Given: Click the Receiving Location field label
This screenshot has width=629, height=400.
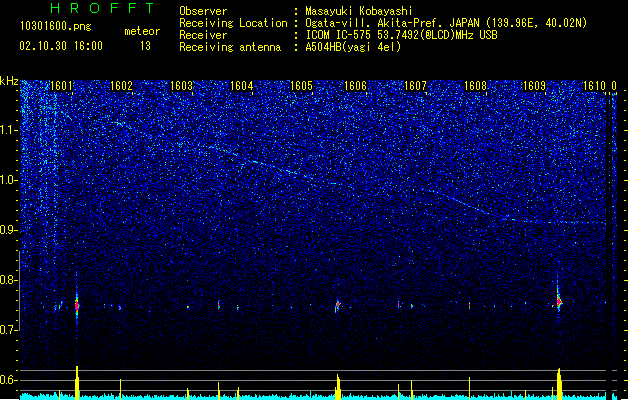Looking at the screenshot, I should pyautogui.click(x=233, y=23).
